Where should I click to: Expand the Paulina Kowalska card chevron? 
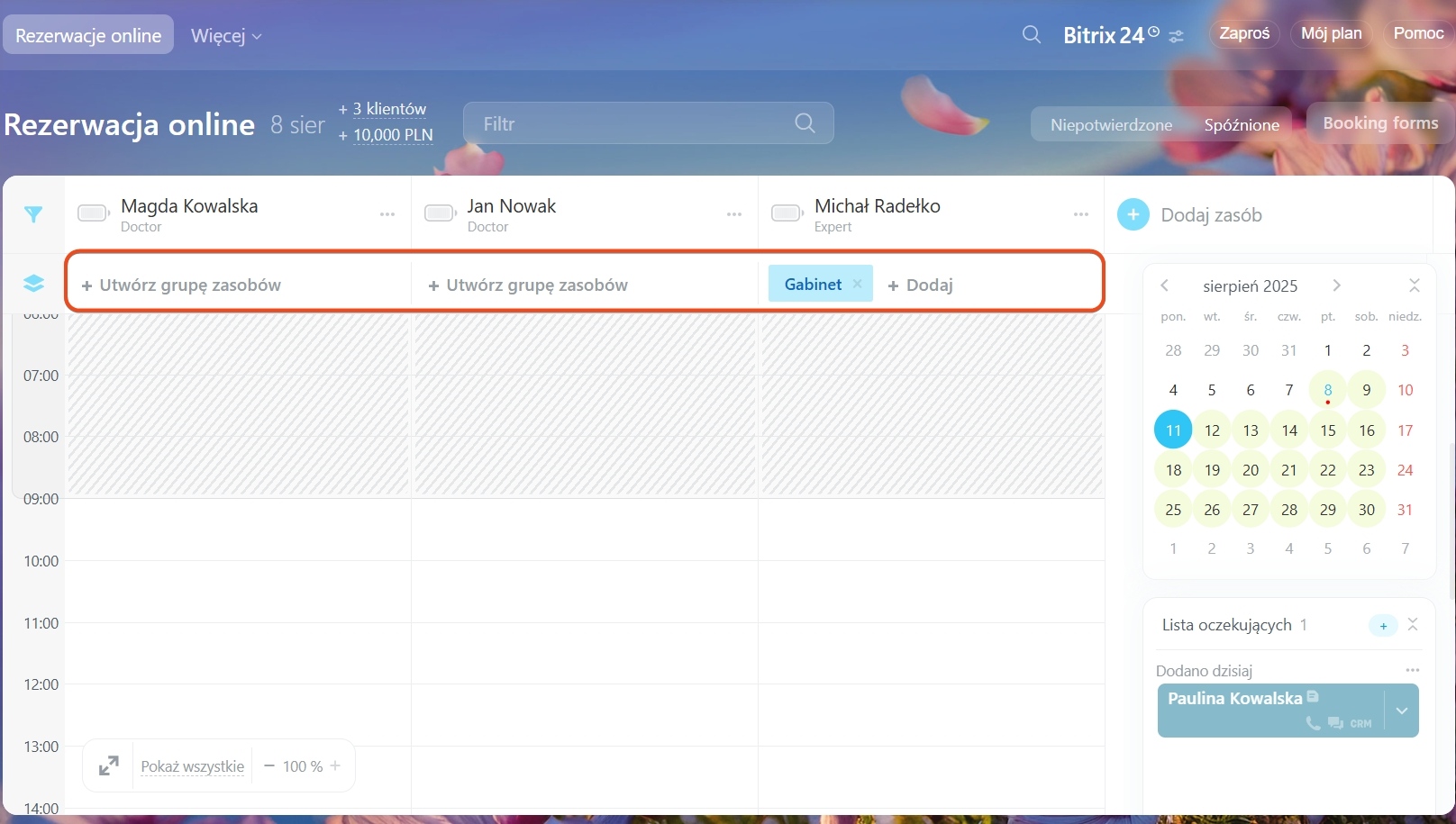[1402, 711]
